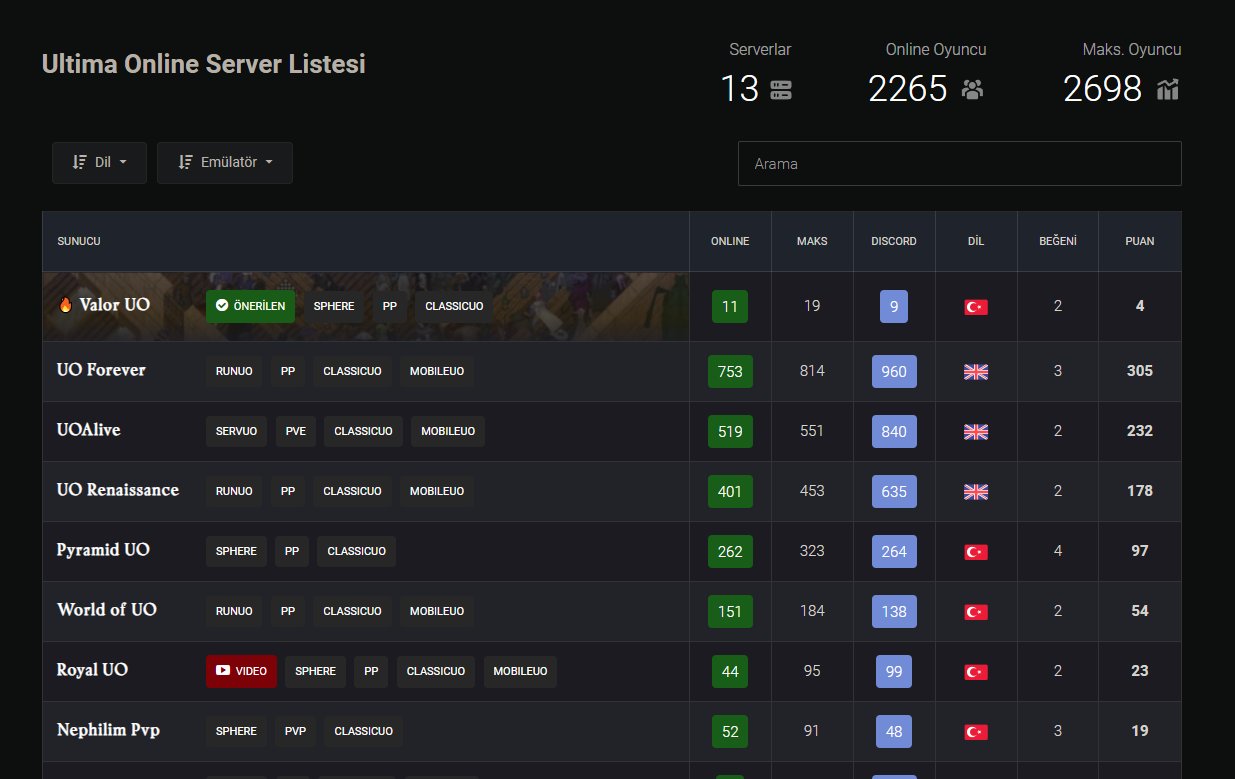Click the SERVUO tag in UOAlive row
This screenshot has height=779, width=1235.
pyautogui.click(x=236, y=431)
